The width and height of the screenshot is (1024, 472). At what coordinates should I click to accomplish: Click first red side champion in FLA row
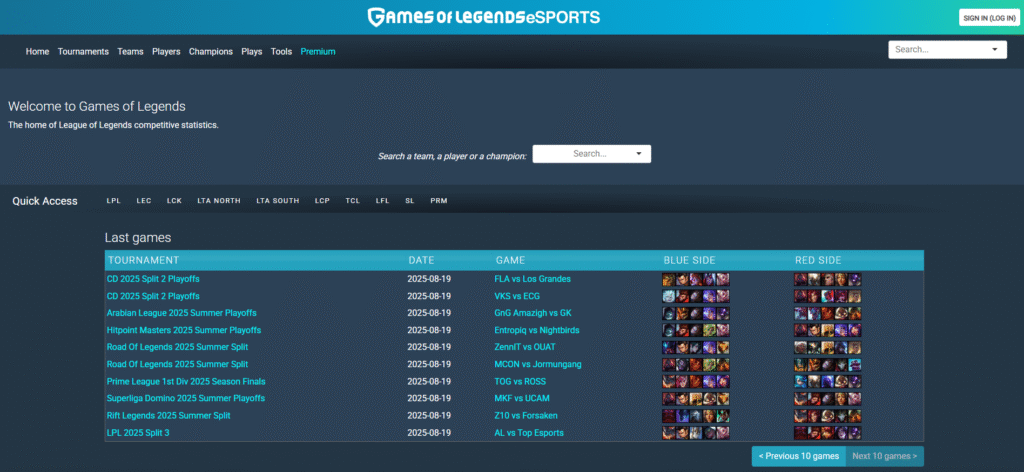[801, 279]
